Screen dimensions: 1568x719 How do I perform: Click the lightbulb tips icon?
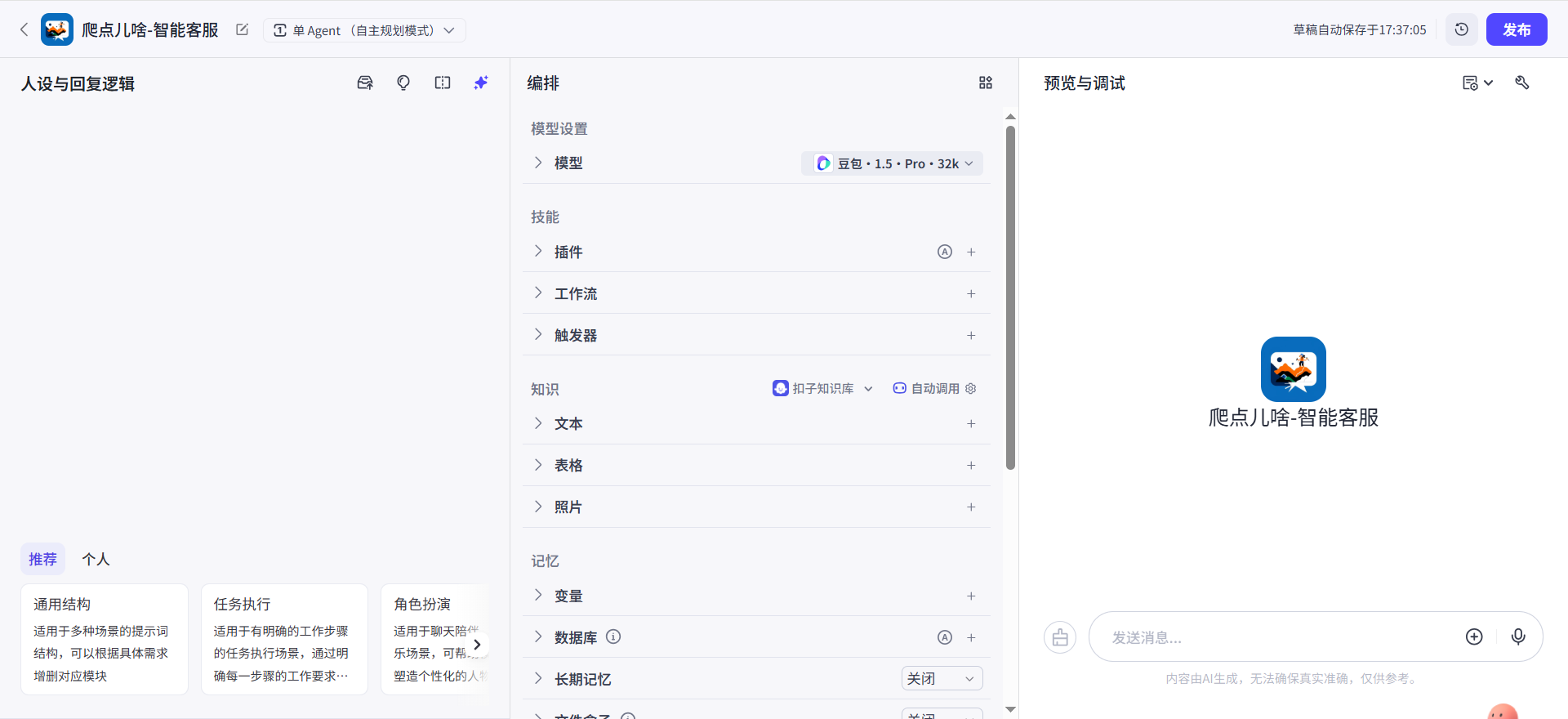(x=403, y=83)
